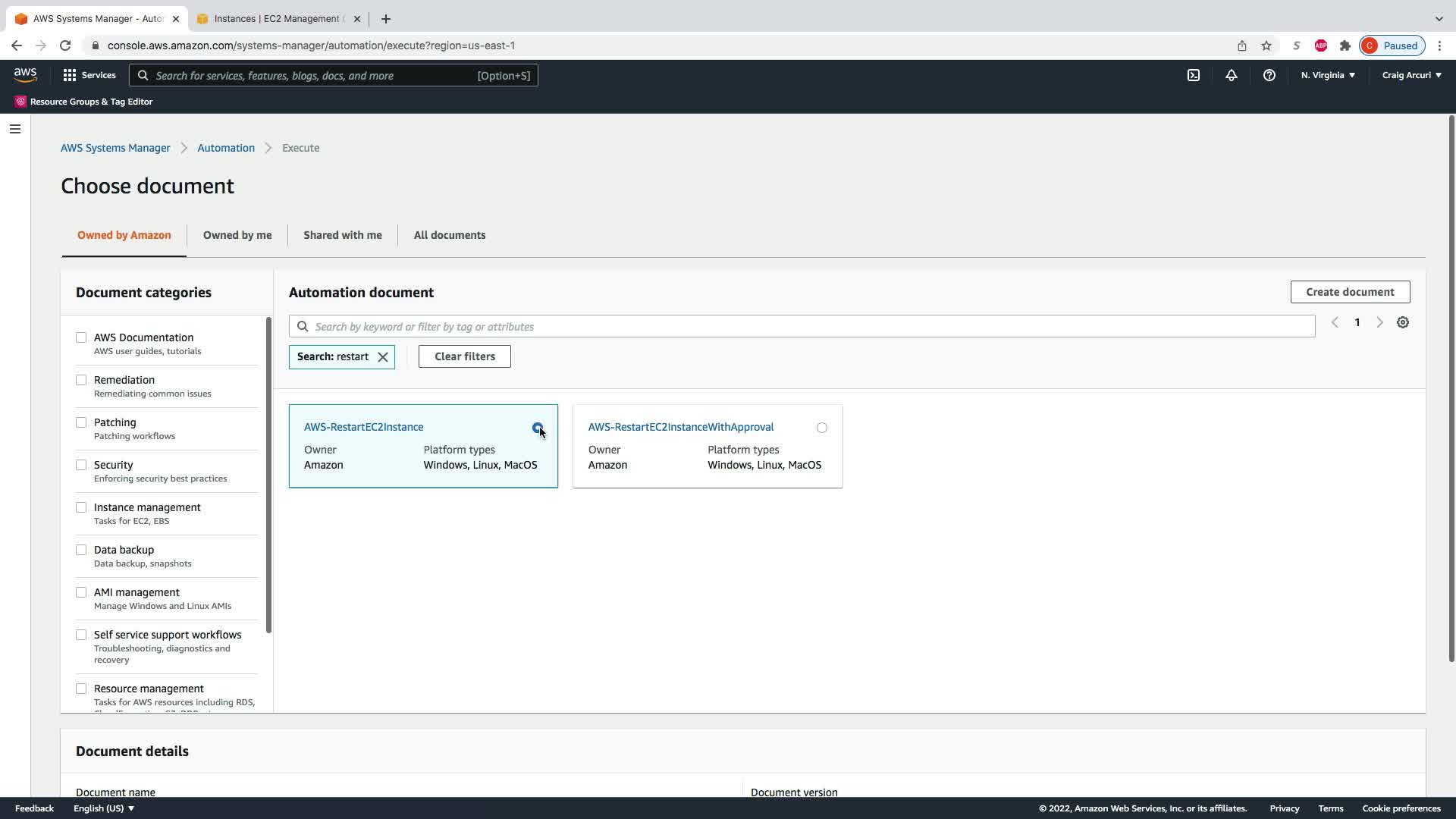Open the Services grid menu

89,75
